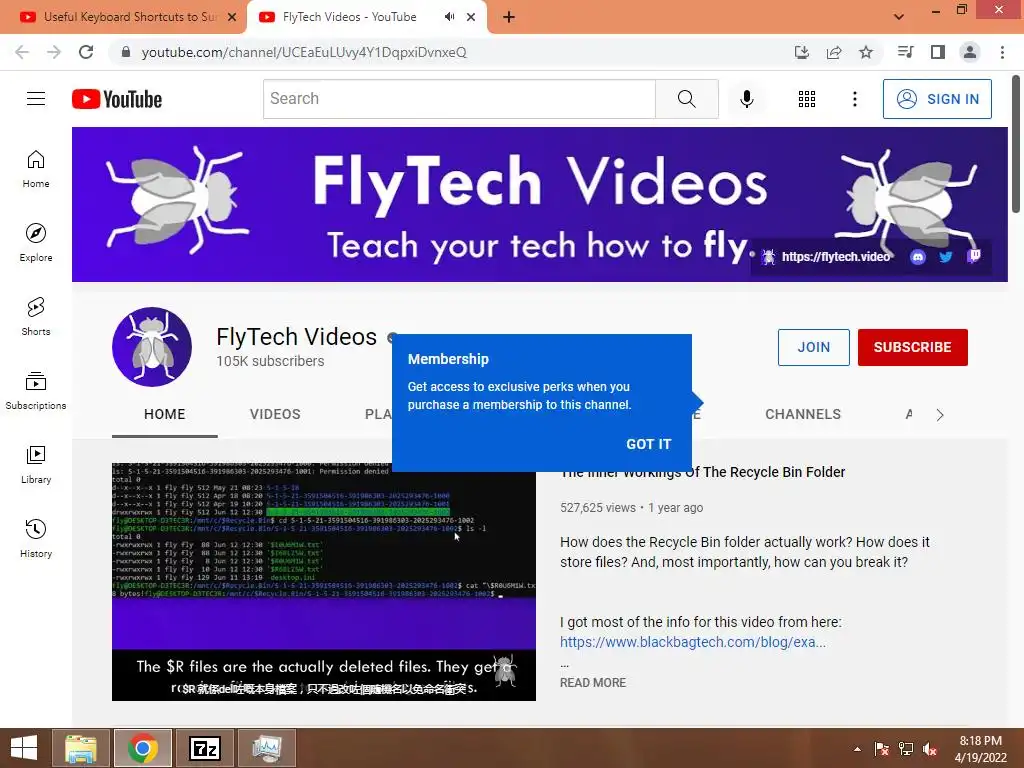Click the SUBSCRIBE button
Image resolution: width=1024 pixels, height=768 pixels.
pyautogui.click(x=912, y=347)
